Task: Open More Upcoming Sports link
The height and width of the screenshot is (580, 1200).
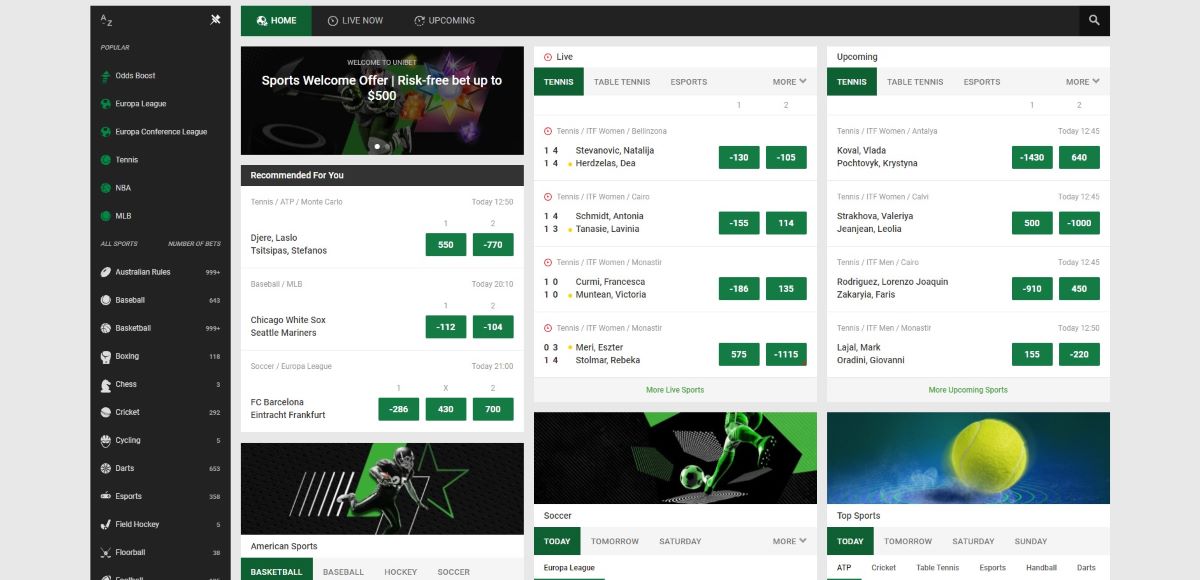Action: pos(968,390)
